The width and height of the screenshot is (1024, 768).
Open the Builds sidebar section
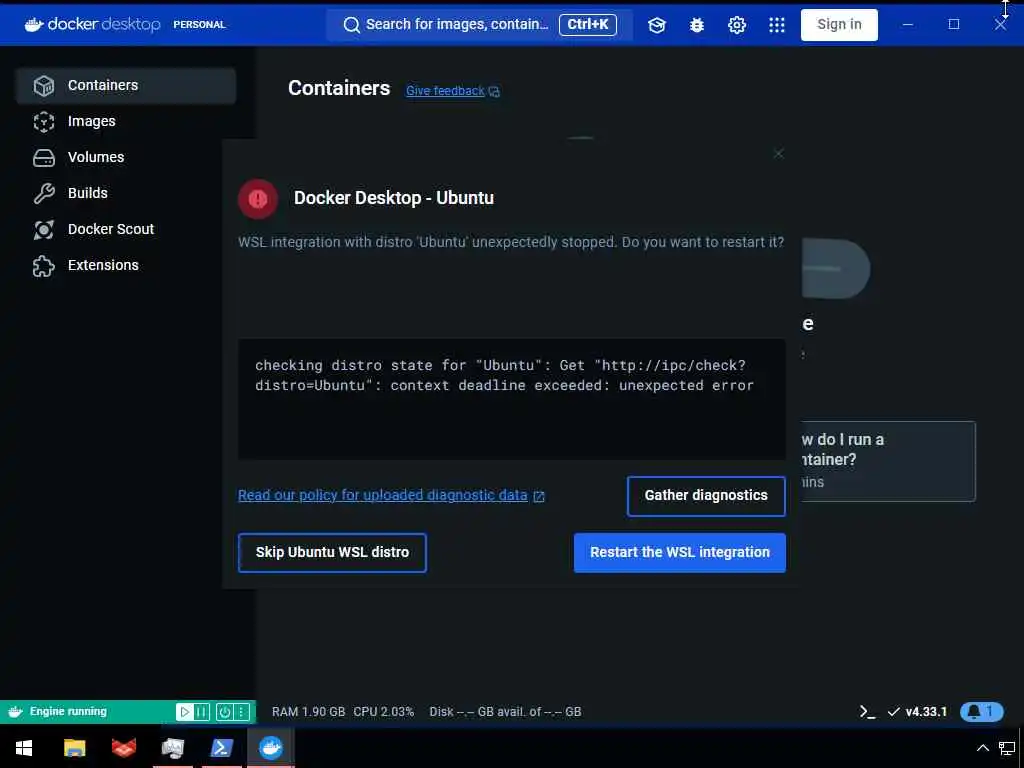click(126, 193)
